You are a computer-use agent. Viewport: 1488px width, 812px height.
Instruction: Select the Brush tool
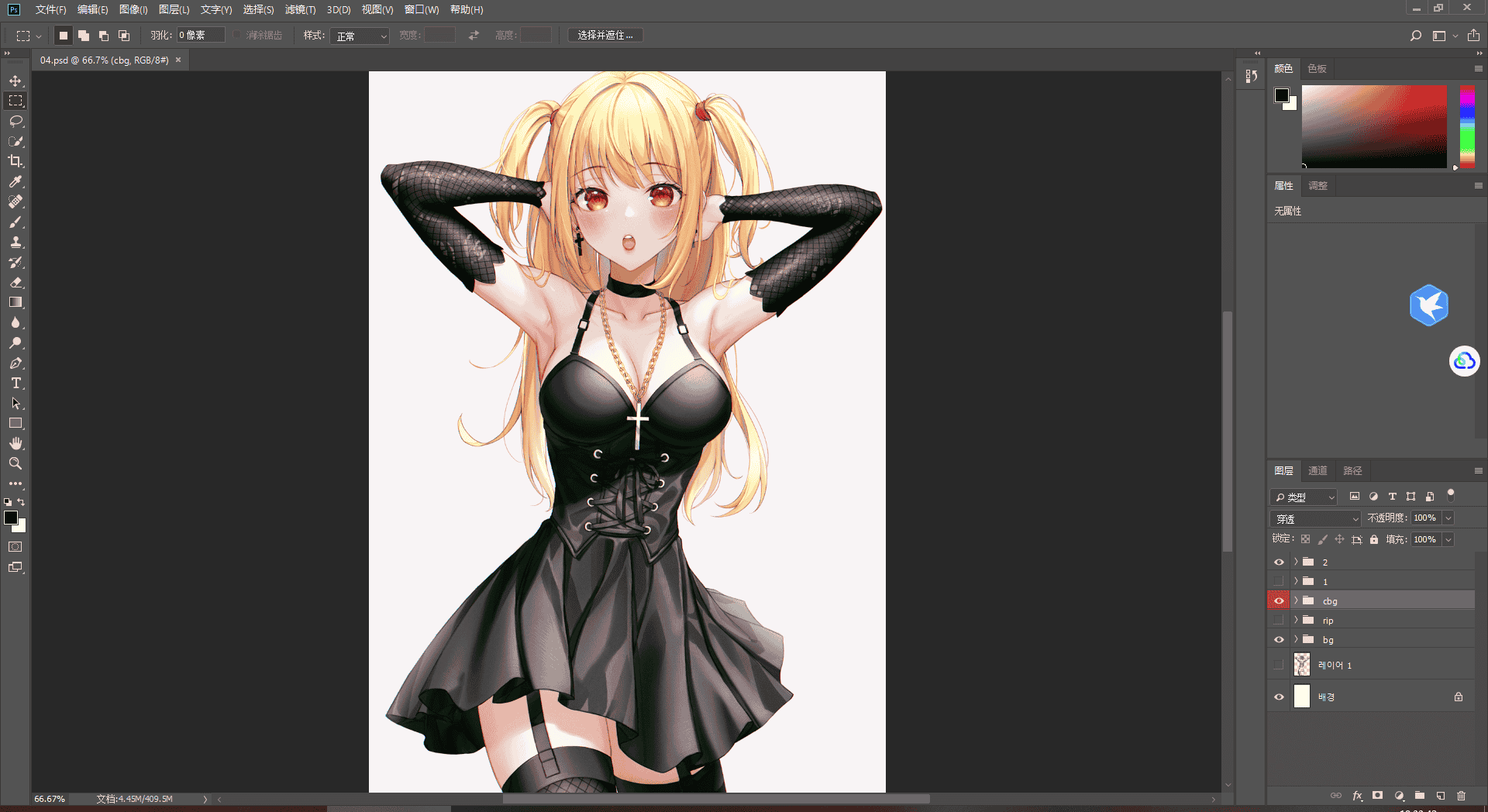pos(15,222)
